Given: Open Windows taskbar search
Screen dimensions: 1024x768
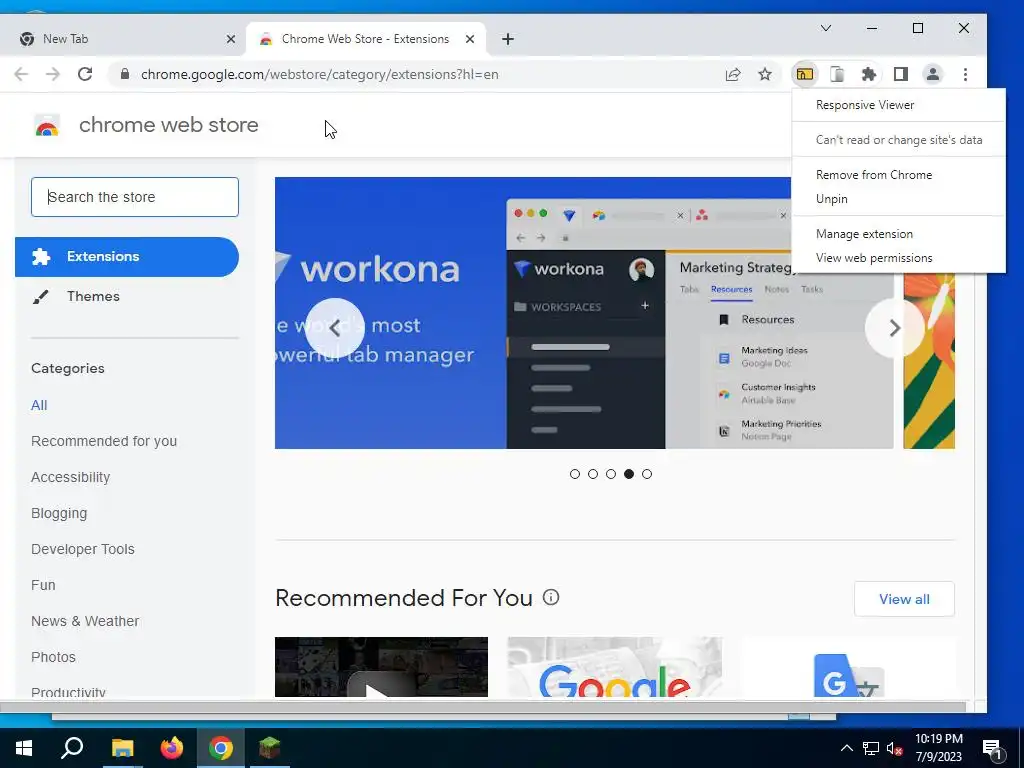Looking at the screenshot, I should [72, 748].
